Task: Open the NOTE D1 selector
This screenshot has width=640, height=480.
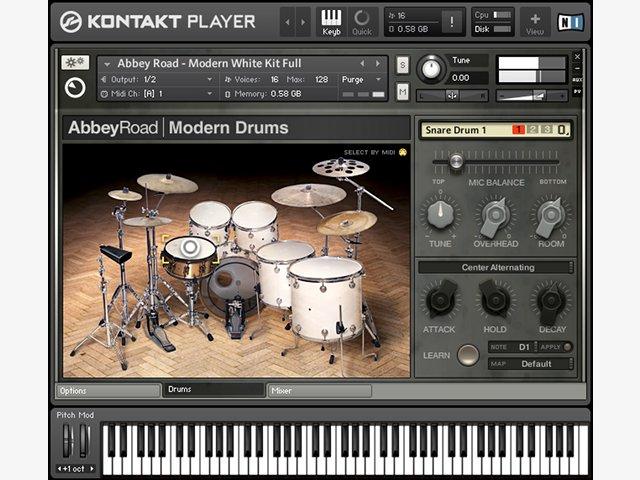Action: pyautogui.click(x=512, y=347)
